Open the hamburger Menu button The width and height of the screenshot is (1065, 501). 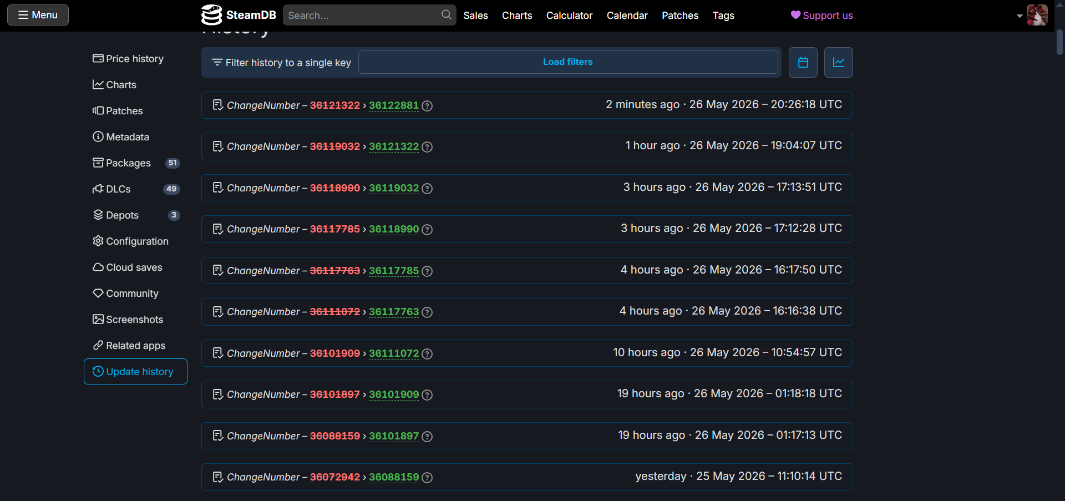coord(38,15)
